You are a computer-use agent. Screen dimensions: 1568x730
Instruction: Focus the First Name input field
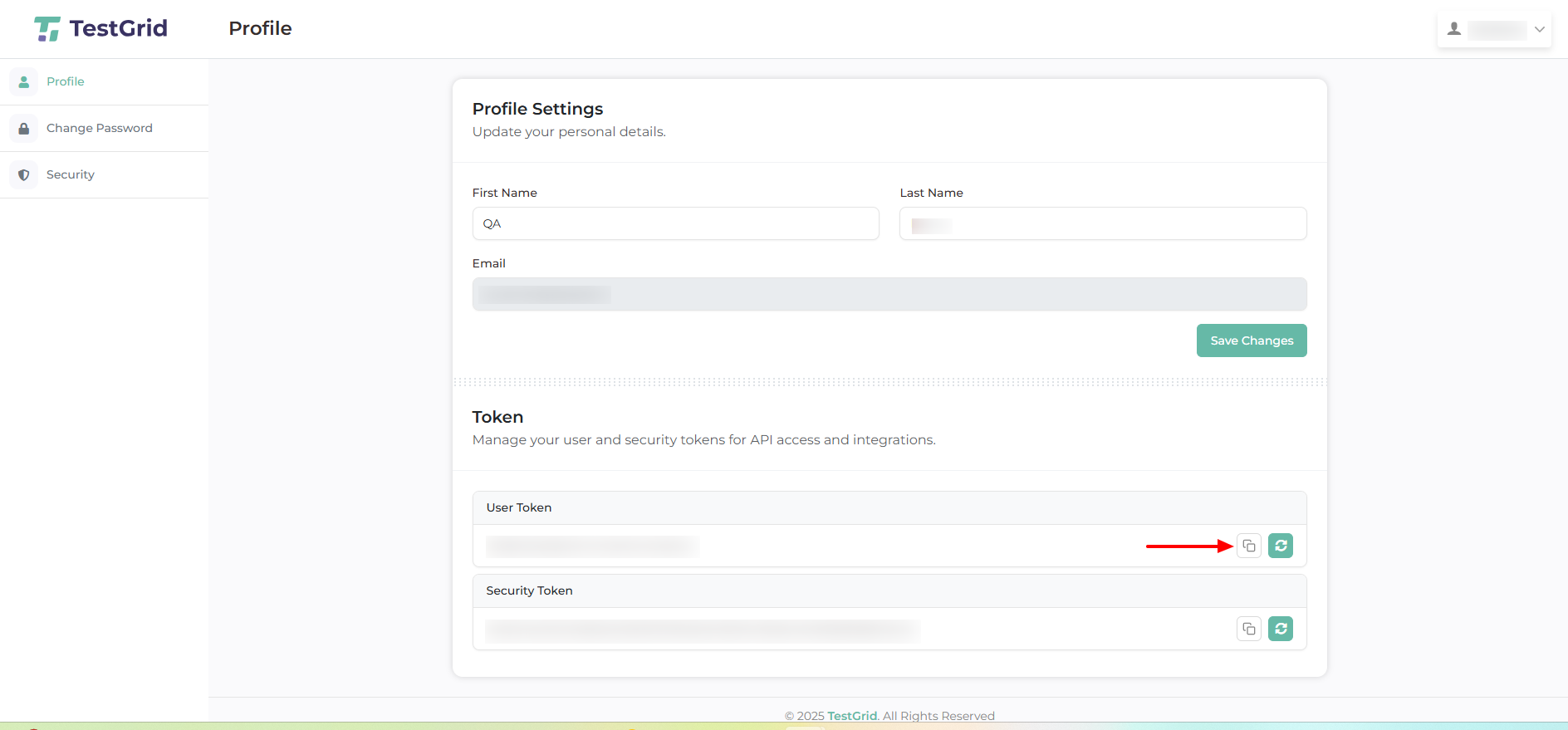675,223
